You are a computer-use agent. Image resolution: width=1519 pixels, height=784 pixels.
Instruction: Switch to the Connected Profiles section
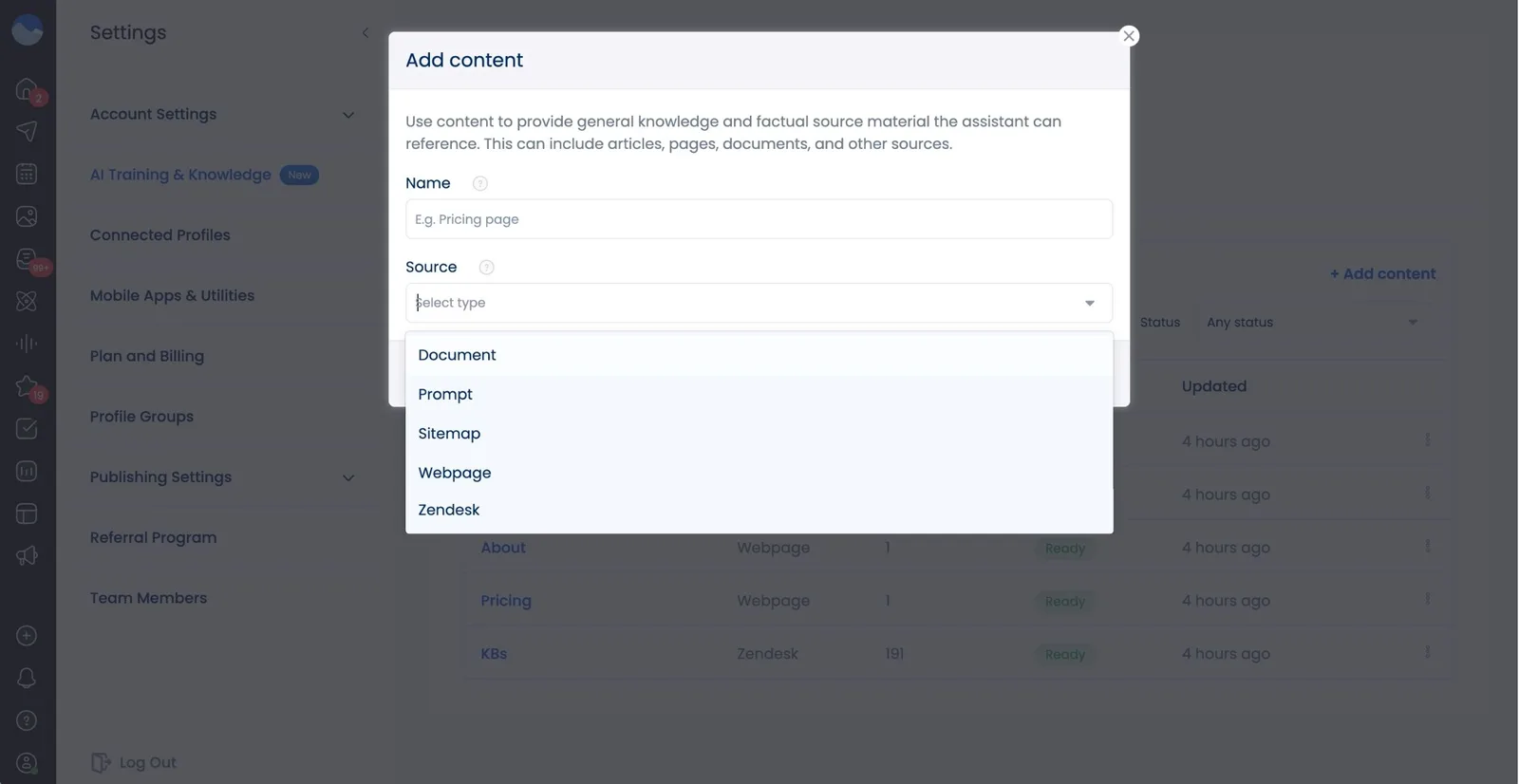(x=159, y=234)
